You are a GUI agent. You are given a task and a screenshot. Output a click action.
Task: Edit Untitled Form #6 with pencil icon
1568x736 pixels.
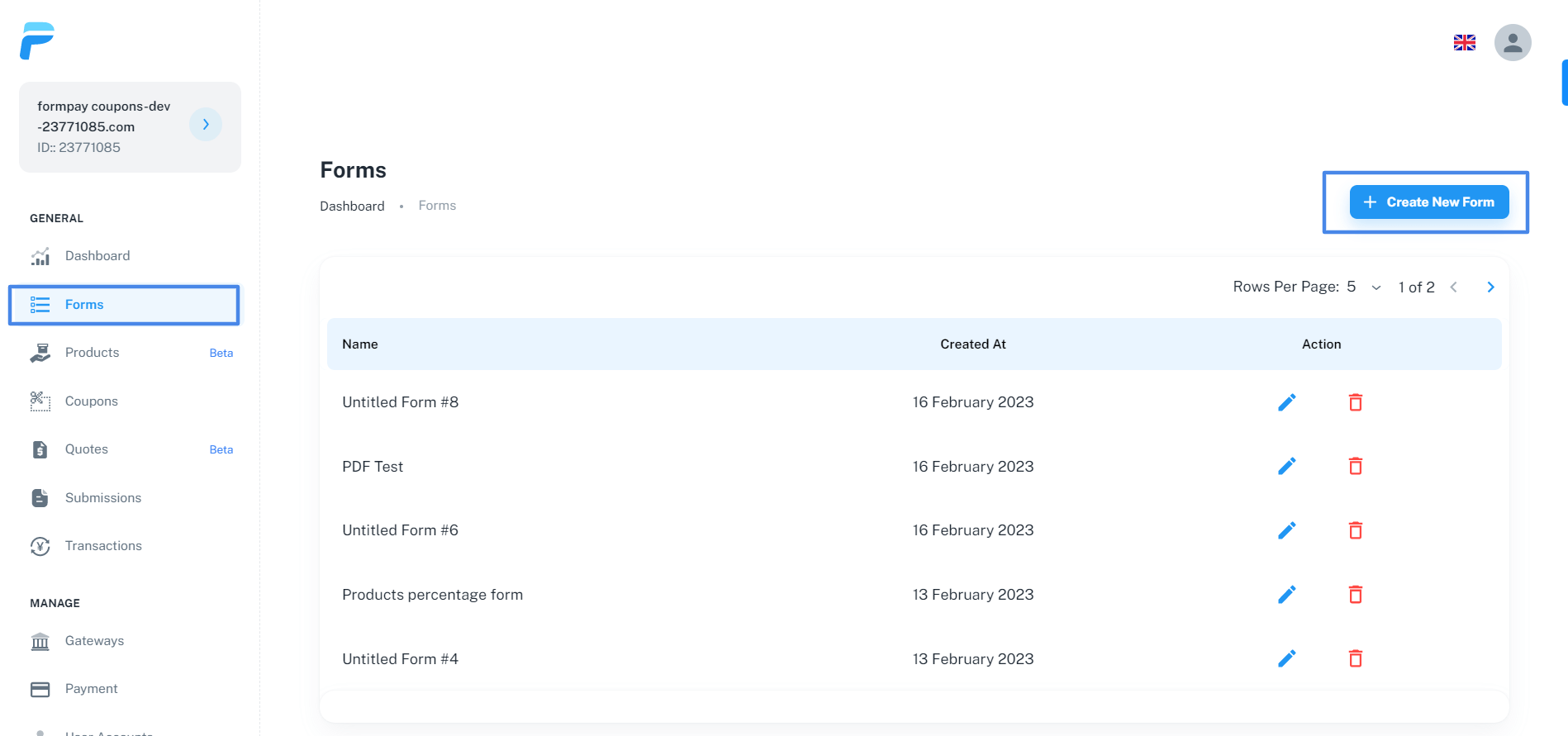coord(1286,530)
